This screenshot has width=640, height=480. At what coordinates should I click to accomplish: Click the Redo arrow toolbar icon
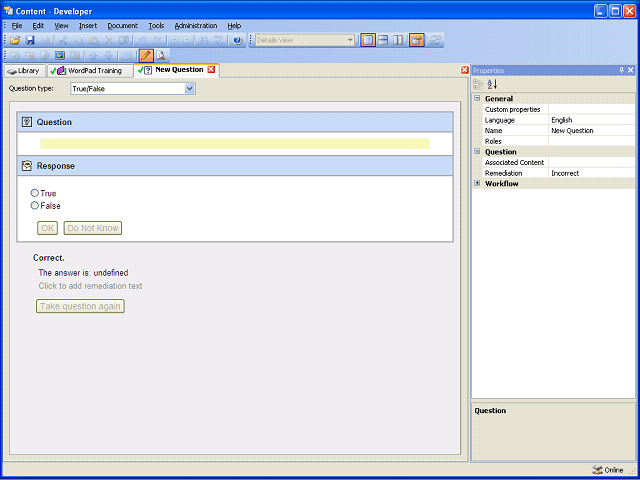pos(157,40)
